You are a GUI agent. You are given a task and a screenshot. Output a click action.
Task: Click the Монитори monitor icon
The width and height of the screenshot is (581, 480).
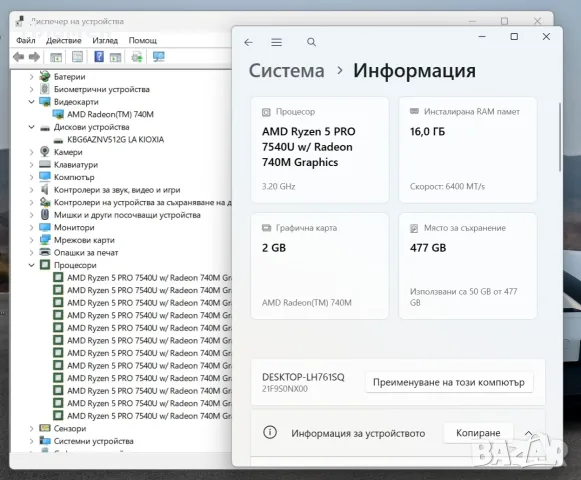(45, 227)
